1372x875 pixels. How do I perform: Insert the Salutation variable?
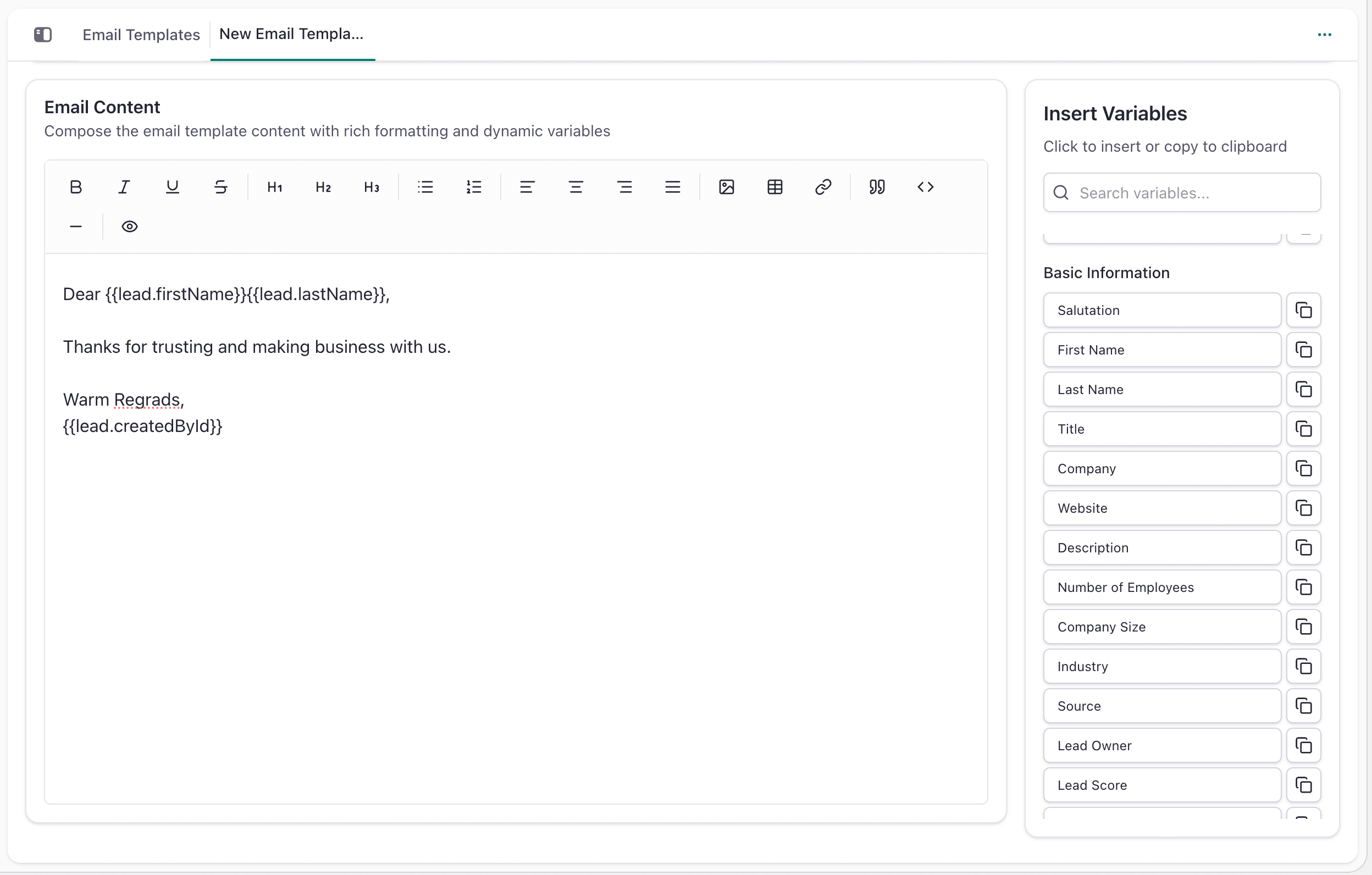point(1162,311)
